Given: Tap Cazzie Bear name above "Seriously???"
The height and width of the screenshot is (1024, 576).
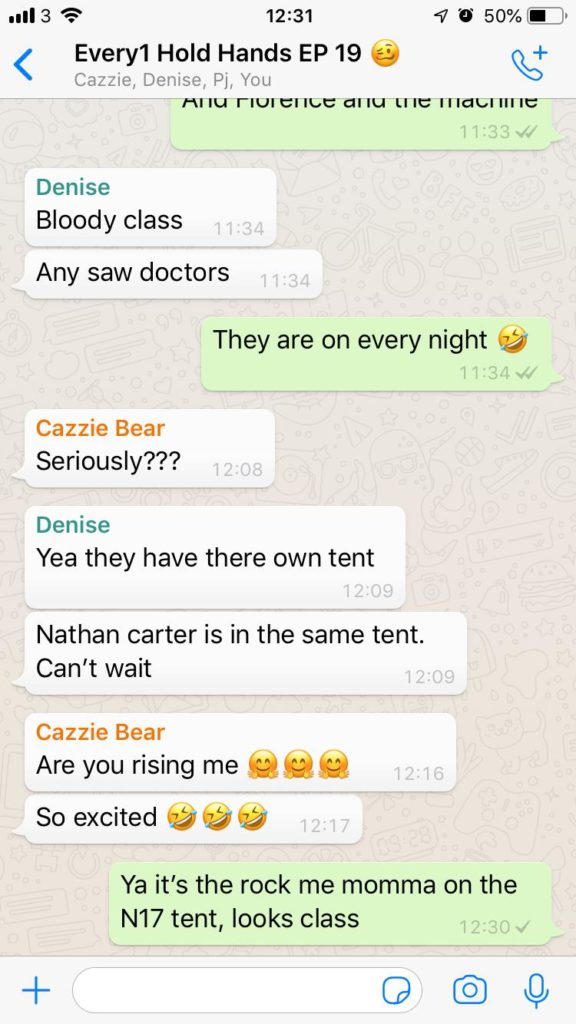Looking at the screenshot, I should tap(100, 428).
